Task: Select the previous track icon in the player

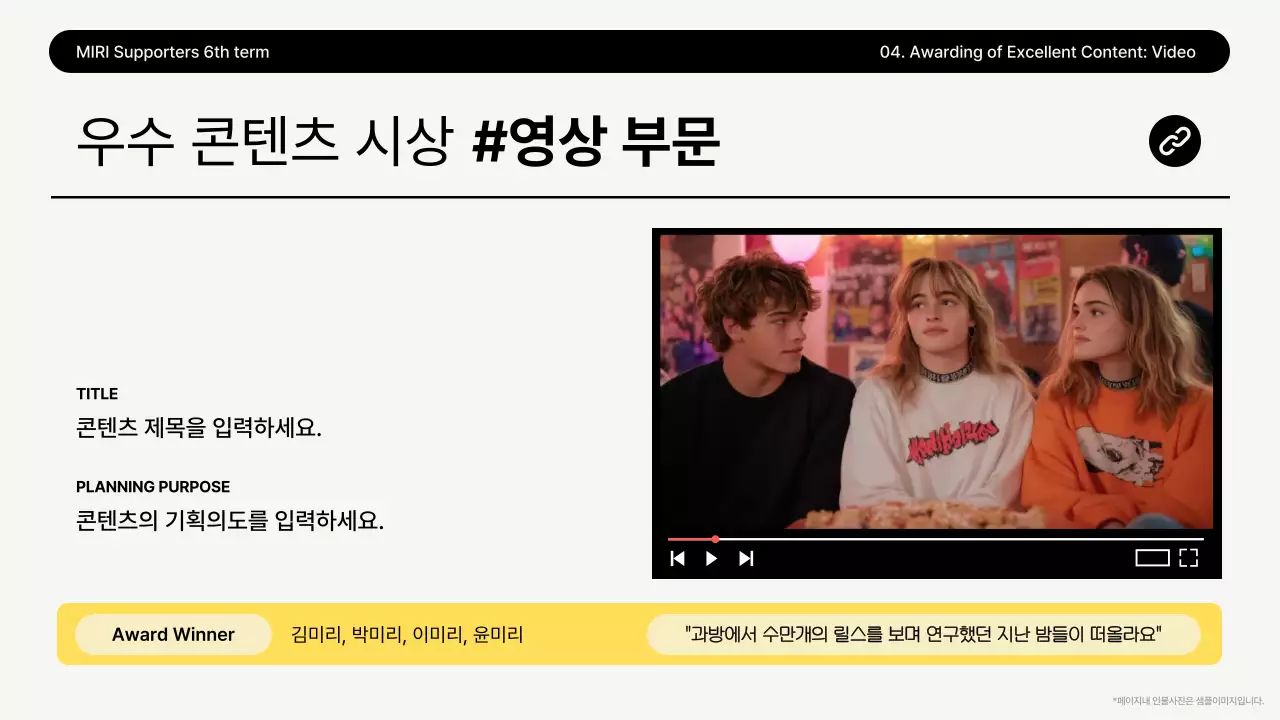Action: (x=678, y=558)
